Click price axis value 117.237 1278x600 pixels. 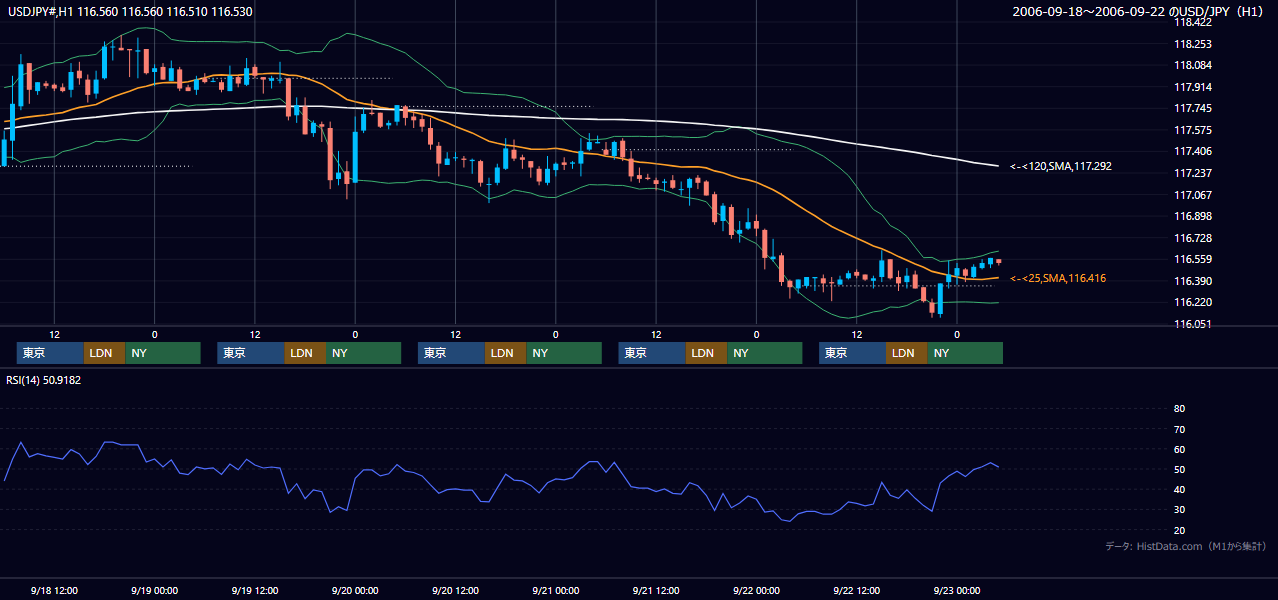pyautogui.click(x=1192, y=173)
